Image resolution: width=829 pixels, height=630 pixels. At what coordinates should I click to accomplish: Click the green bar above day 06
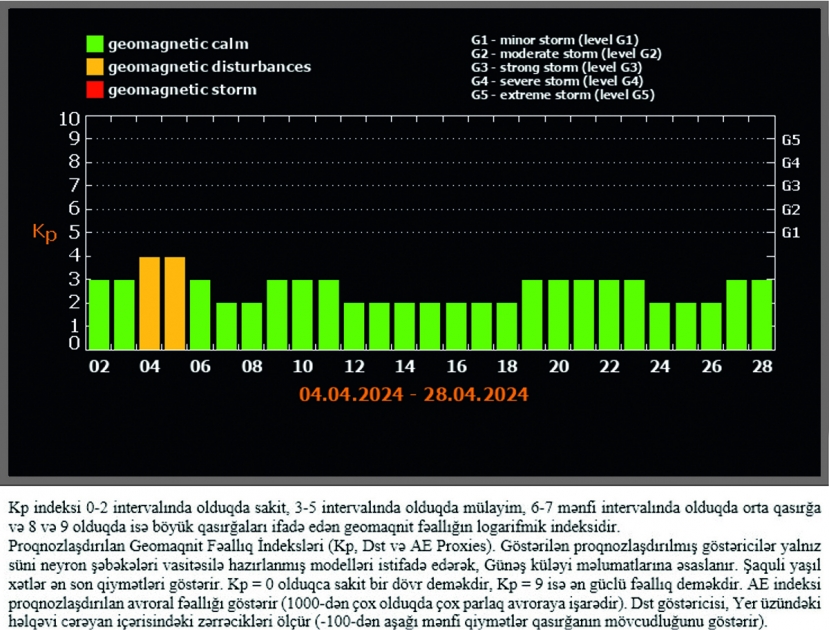coord(200,314)
